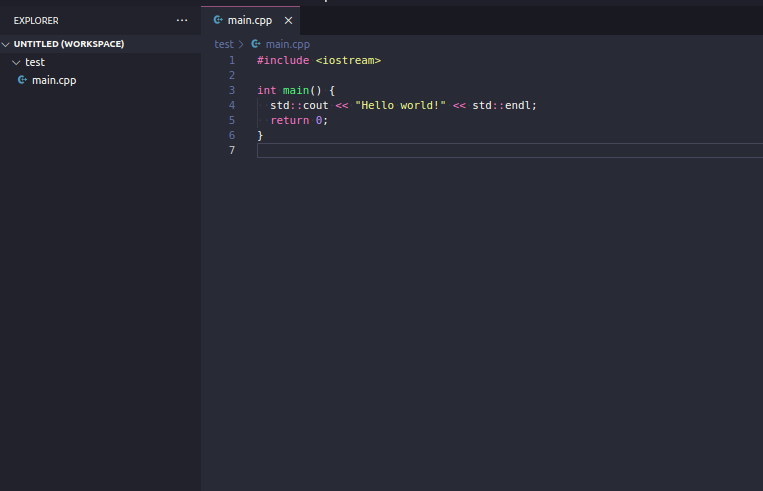The height and width of the screenshot is (491, 763).
Task: Click line number 3 in the gutter
Action: pos(232,91)
